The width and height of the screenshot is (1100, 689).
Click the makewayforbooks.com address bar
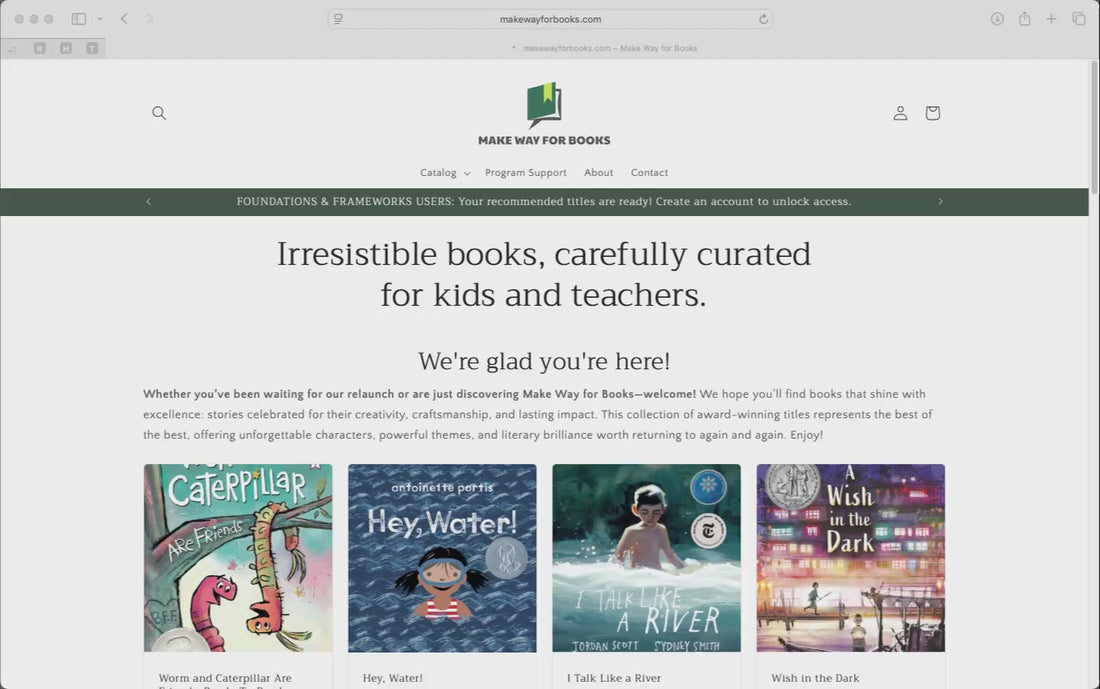pos(550,19)
